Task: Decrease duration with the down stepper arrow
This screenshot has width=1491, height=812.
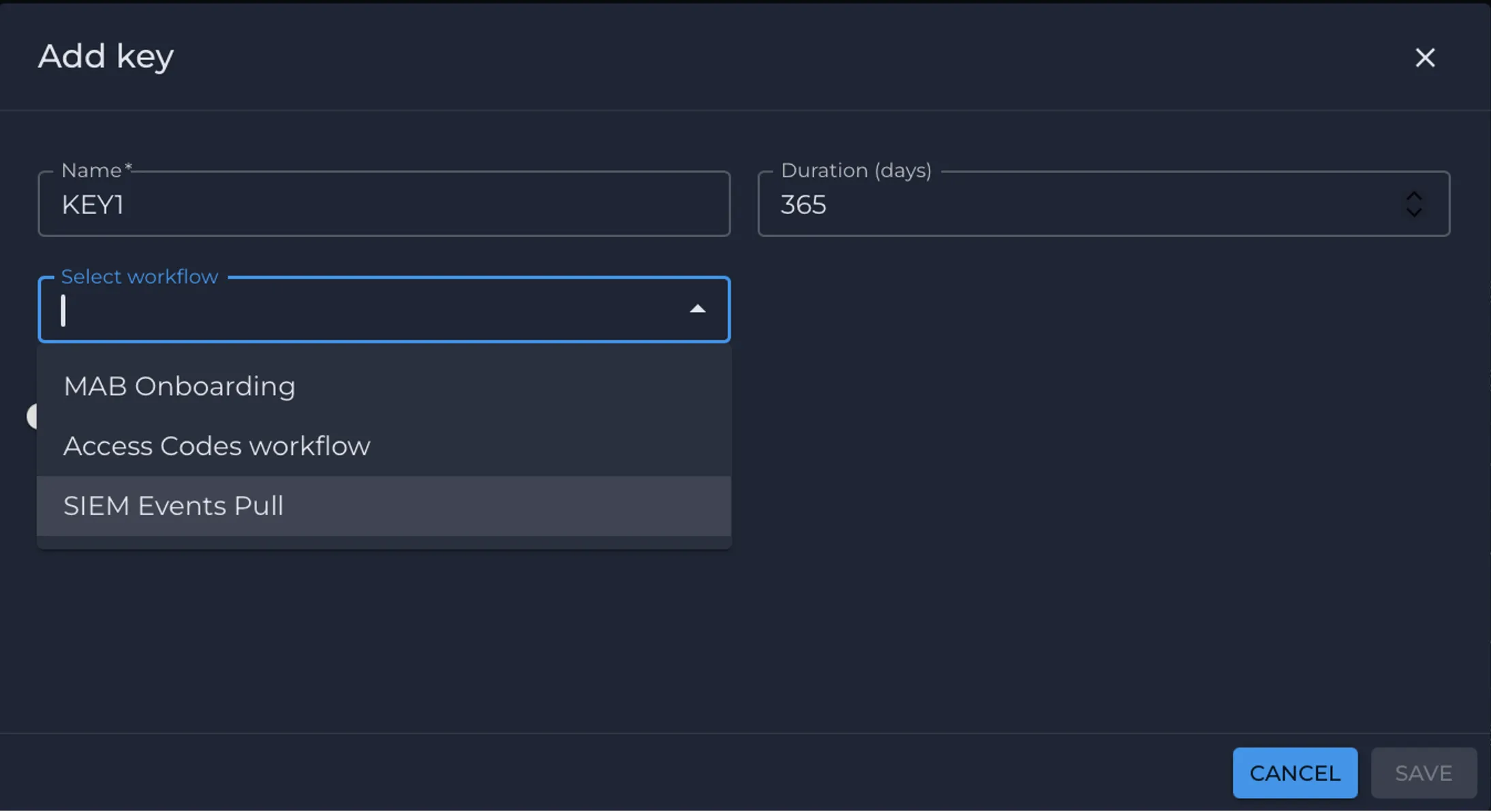Action: click(x=1414, y=212)
